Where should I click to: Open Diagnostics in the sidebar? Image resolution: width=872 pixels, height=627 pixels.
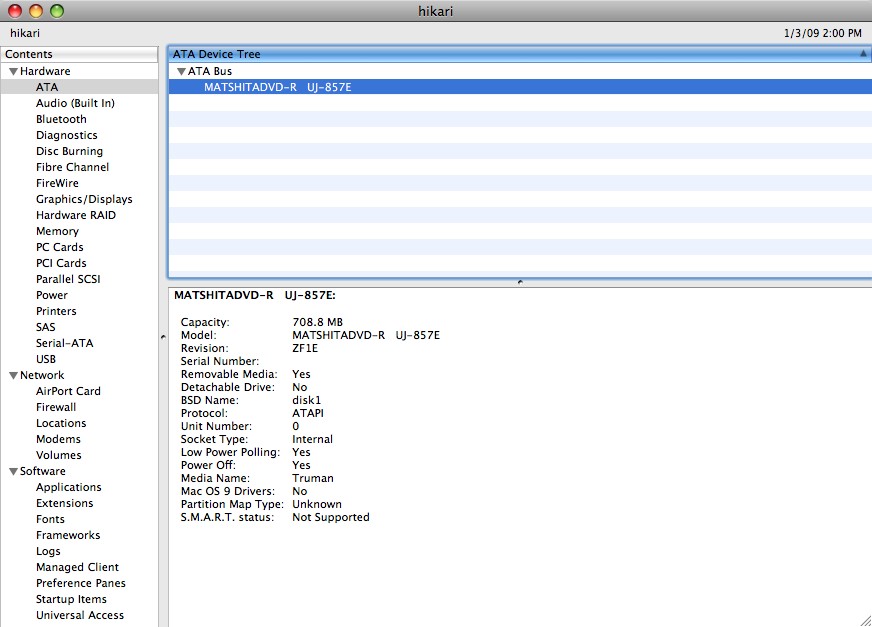67,135
